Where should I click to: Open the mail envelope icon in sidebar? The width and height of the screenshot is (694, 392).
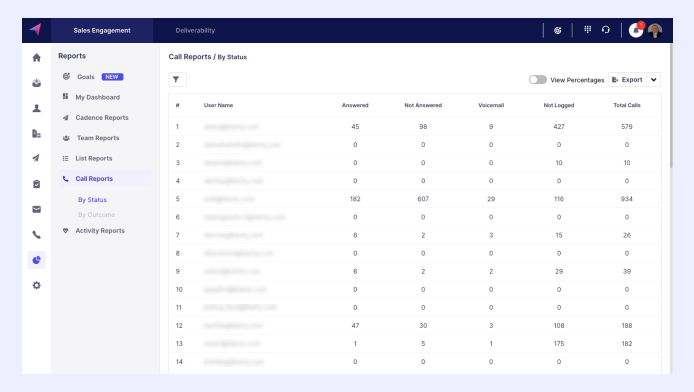(x=37, y=209)
